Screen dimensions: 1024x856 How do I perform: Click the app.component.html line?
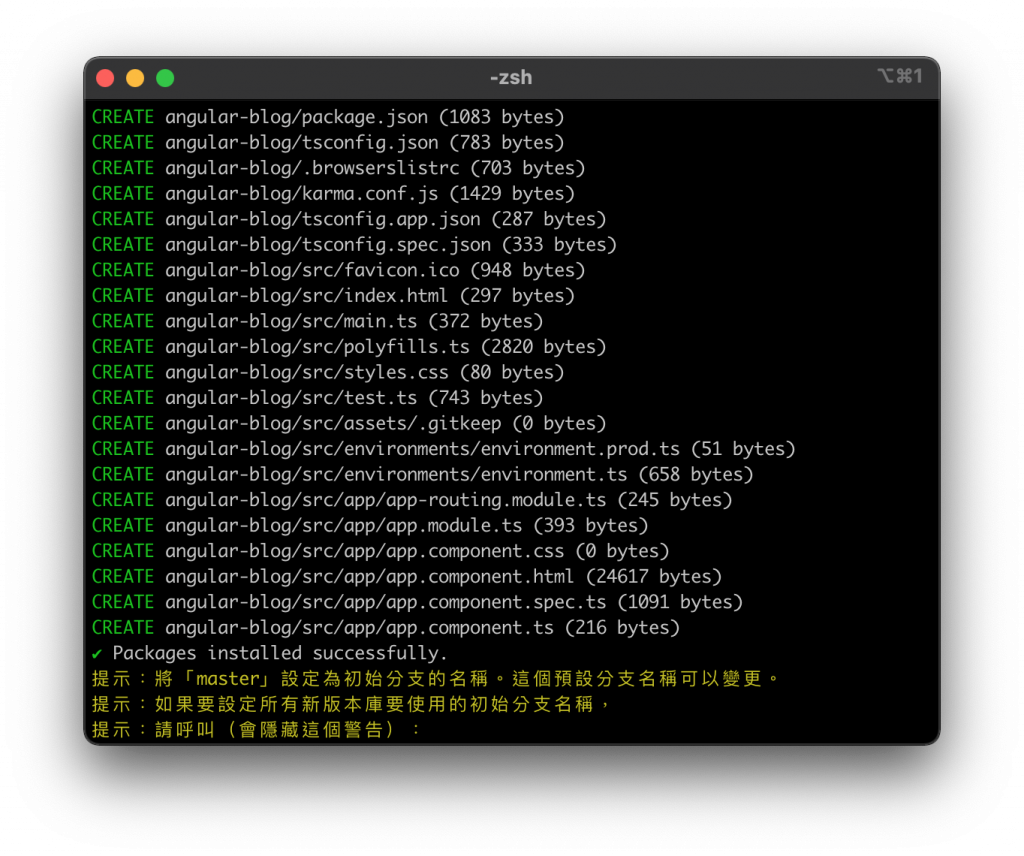click(407, 576)
